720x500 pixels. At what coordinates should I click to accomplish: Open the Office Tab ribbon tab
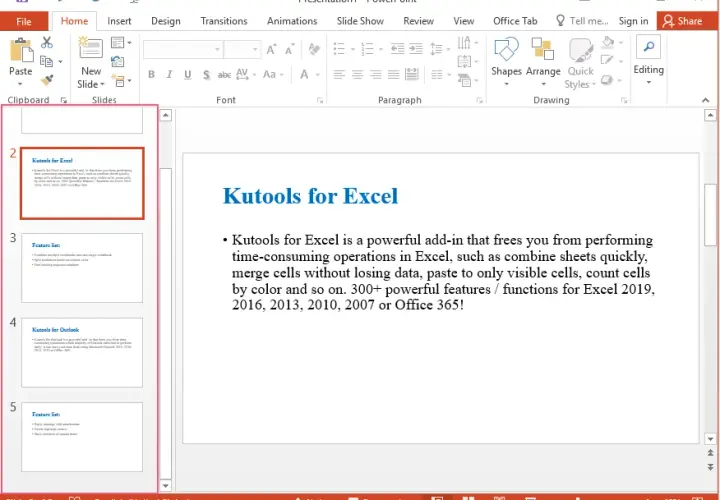[x=515, y=21]
